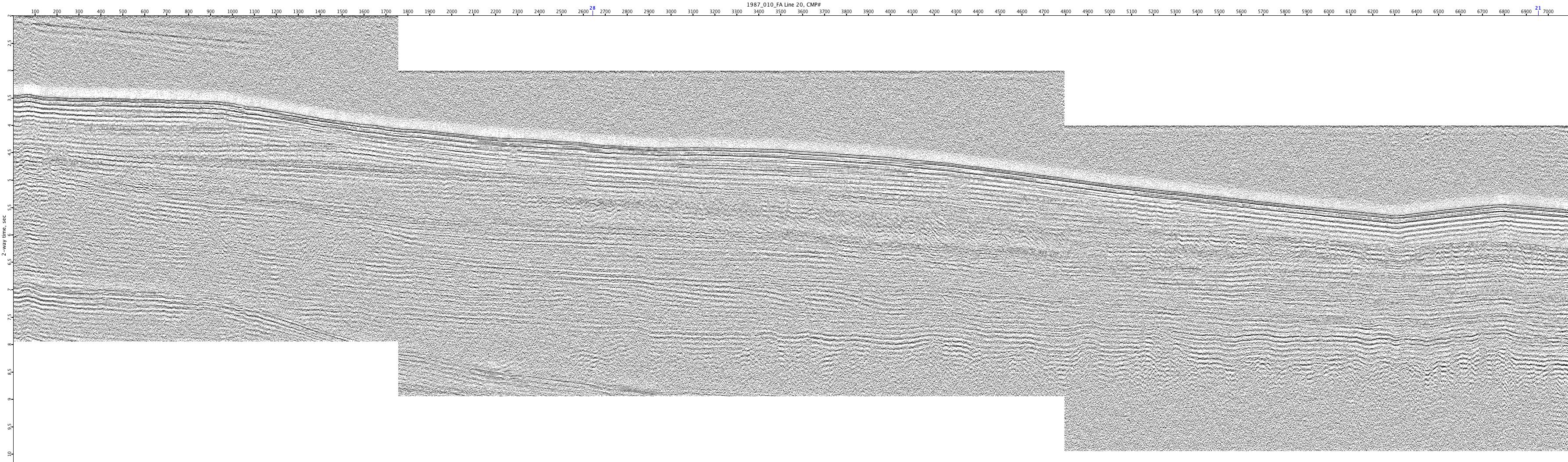This screenshot has width=1568, height=462.
Task: Click CMP tick label 2600 near marker 28
Action: pos(583,12)
